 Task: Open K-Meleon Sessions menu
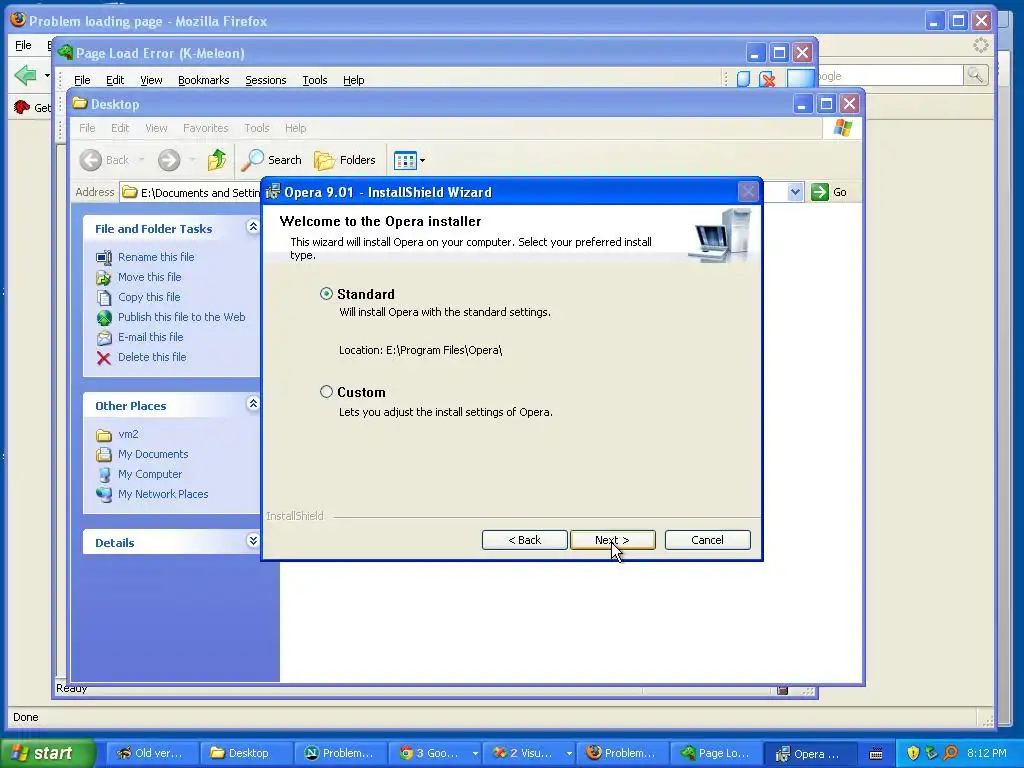(265, 80)
